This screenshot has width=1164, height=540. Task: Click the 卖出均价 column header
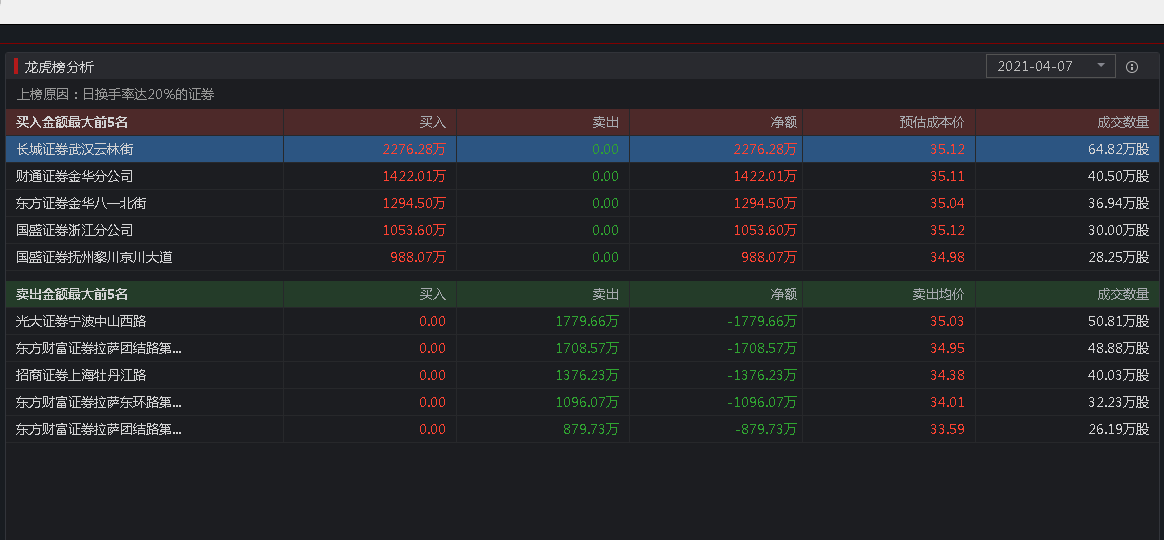[x=938, y=294]
